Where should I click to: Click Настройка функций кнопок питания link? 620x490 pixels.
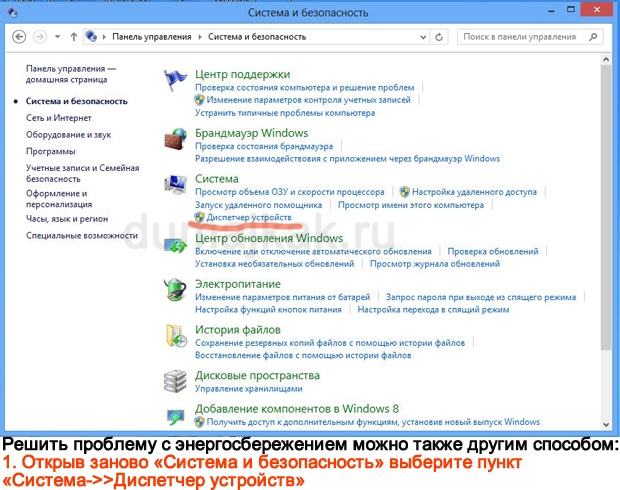268,309
